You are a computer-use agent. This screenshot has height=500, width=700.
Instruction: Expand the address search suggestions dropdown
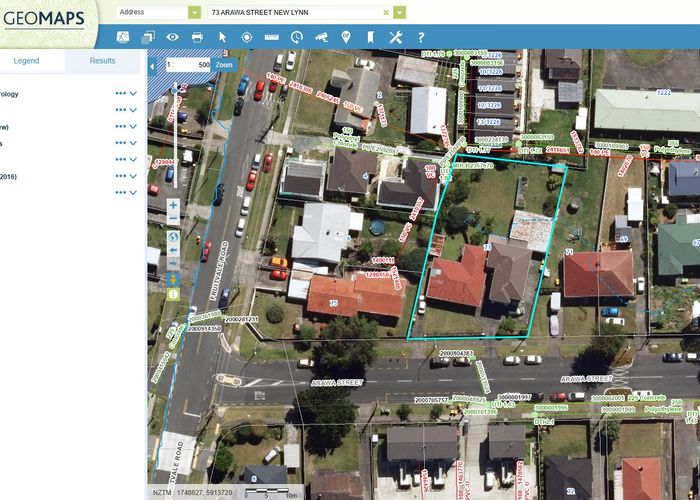coord(400,12)
